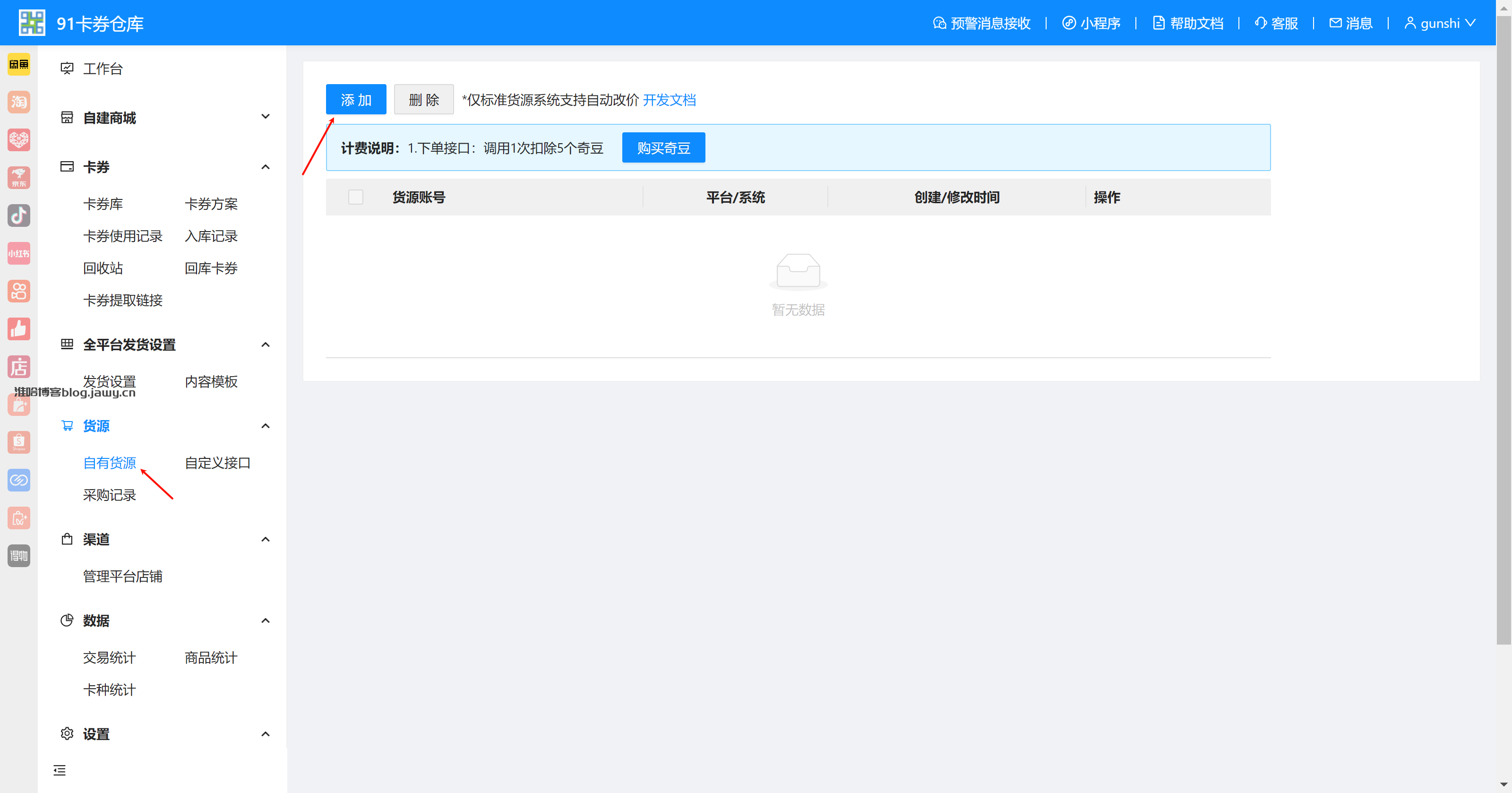Viewport: 1512px width, 793px height.
Task: Select the Taobao platform icon
Action: (x=19, y=102)
